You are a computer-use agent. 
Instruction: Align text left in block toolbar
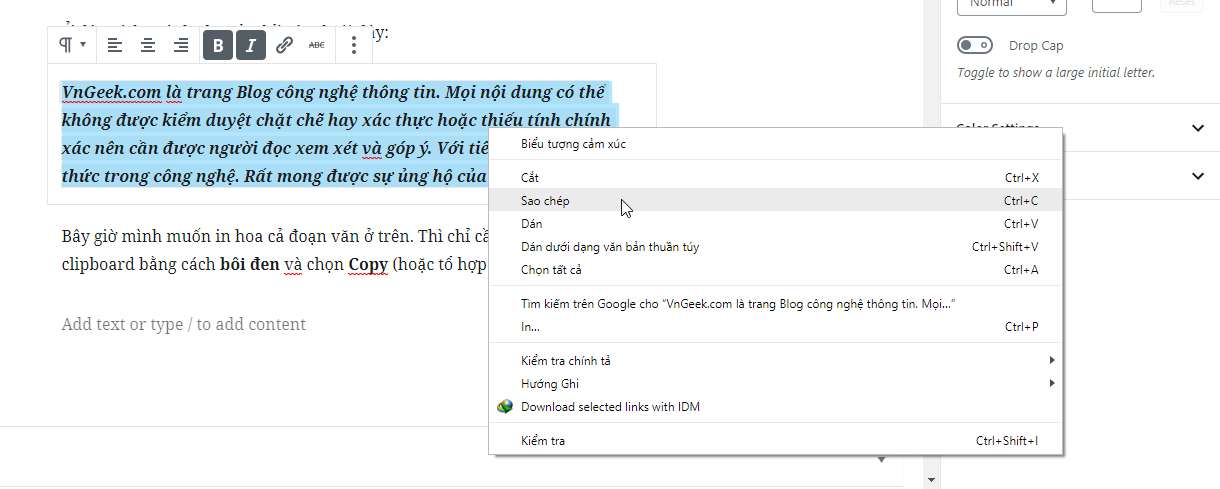click(x=115, y=45)
